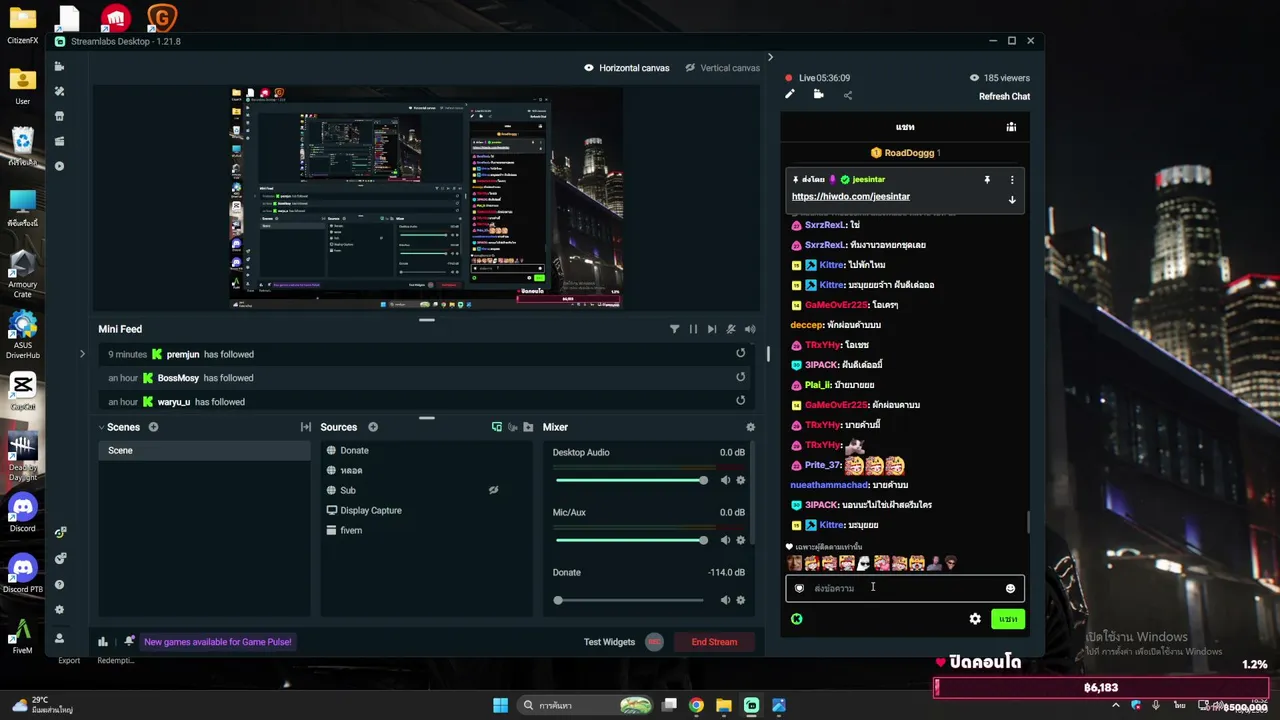Click the chat message input field

pyautogui.click(x=905, y=588)
